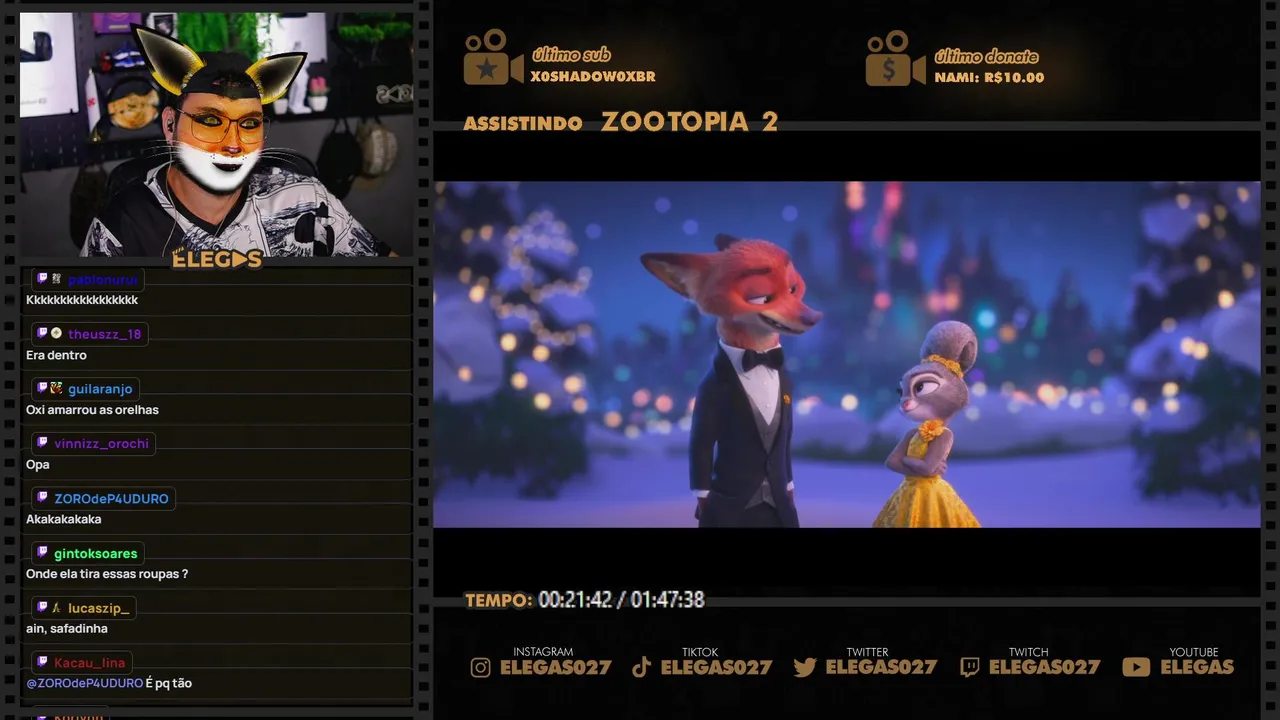Screen dimensions: 1280x720
Task: Click the Twitter bird icon
Action: click(805, 668)
